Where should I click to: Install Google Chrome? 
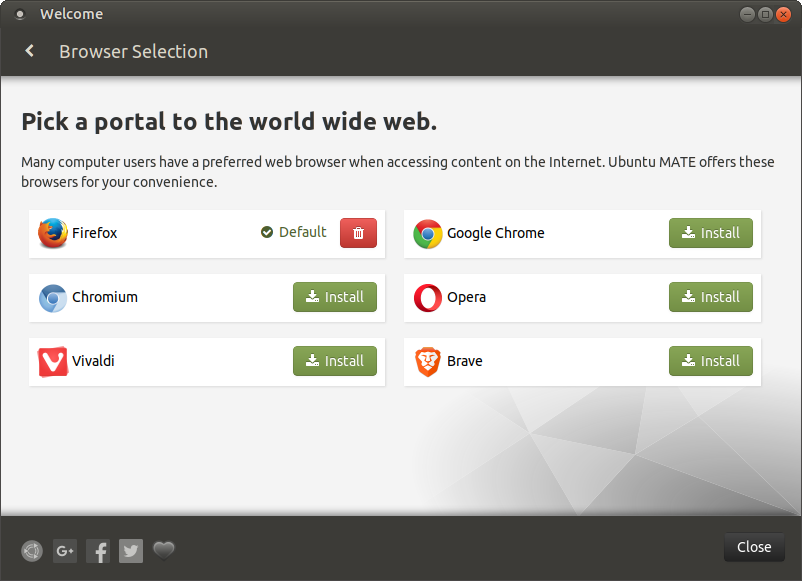pos(710,232)
